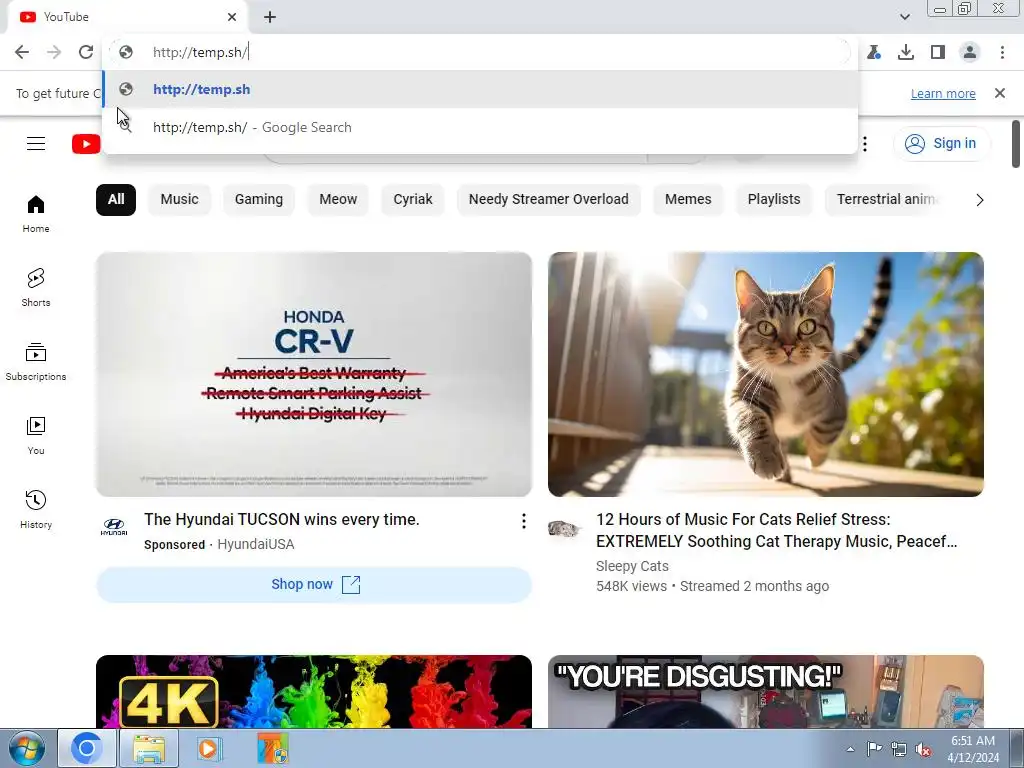Viewport: 1024px width, 768px height.
Task: Open the 4K colorful ink video thumbnail
Action: click(x=313, y=692)
